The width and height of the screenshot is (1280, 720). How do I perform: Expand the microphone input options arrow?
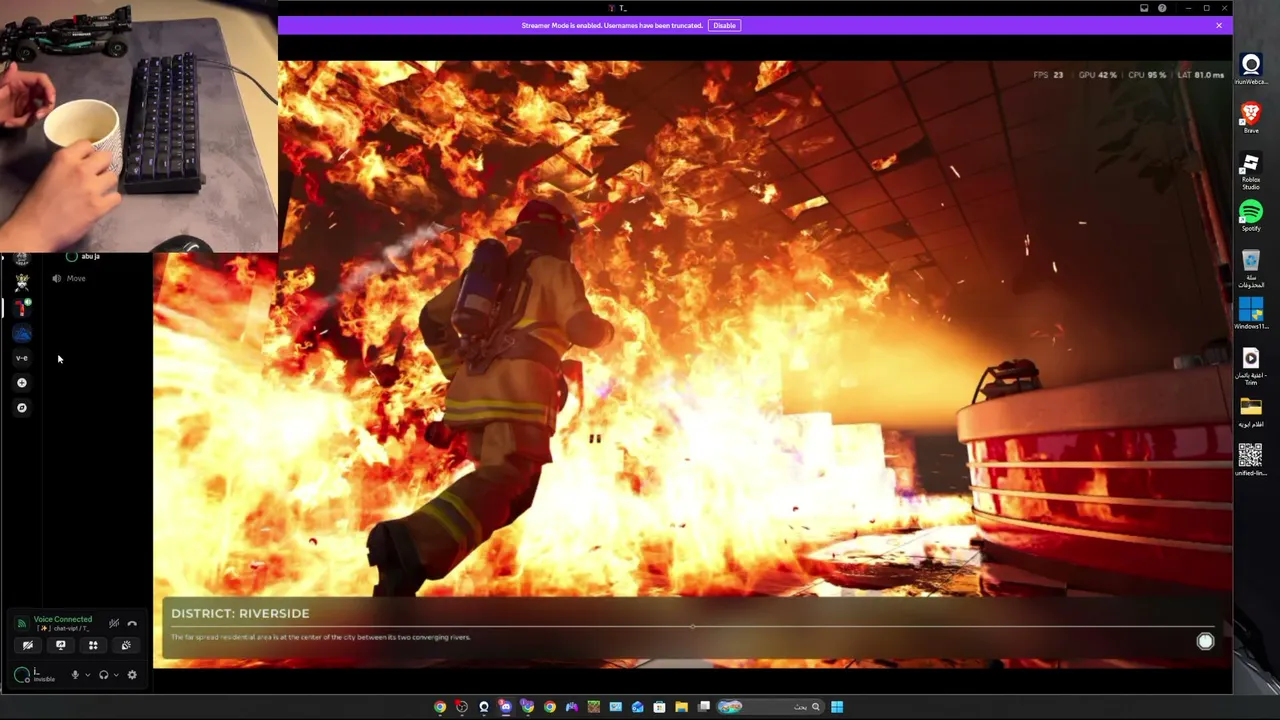[87, 675]
